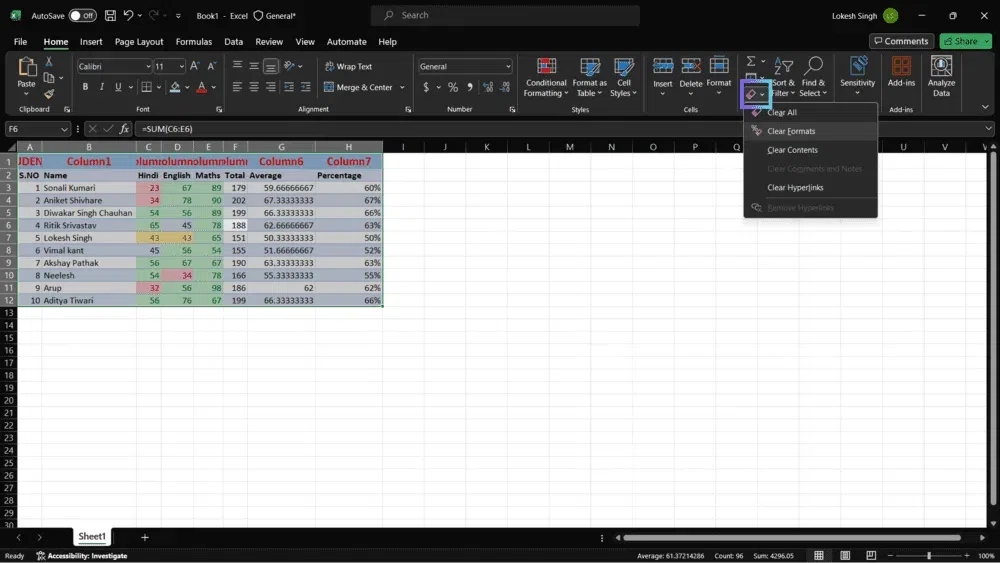Apply Comma Style format
Screen dimensions: 1000x563
tap(470, 87)
